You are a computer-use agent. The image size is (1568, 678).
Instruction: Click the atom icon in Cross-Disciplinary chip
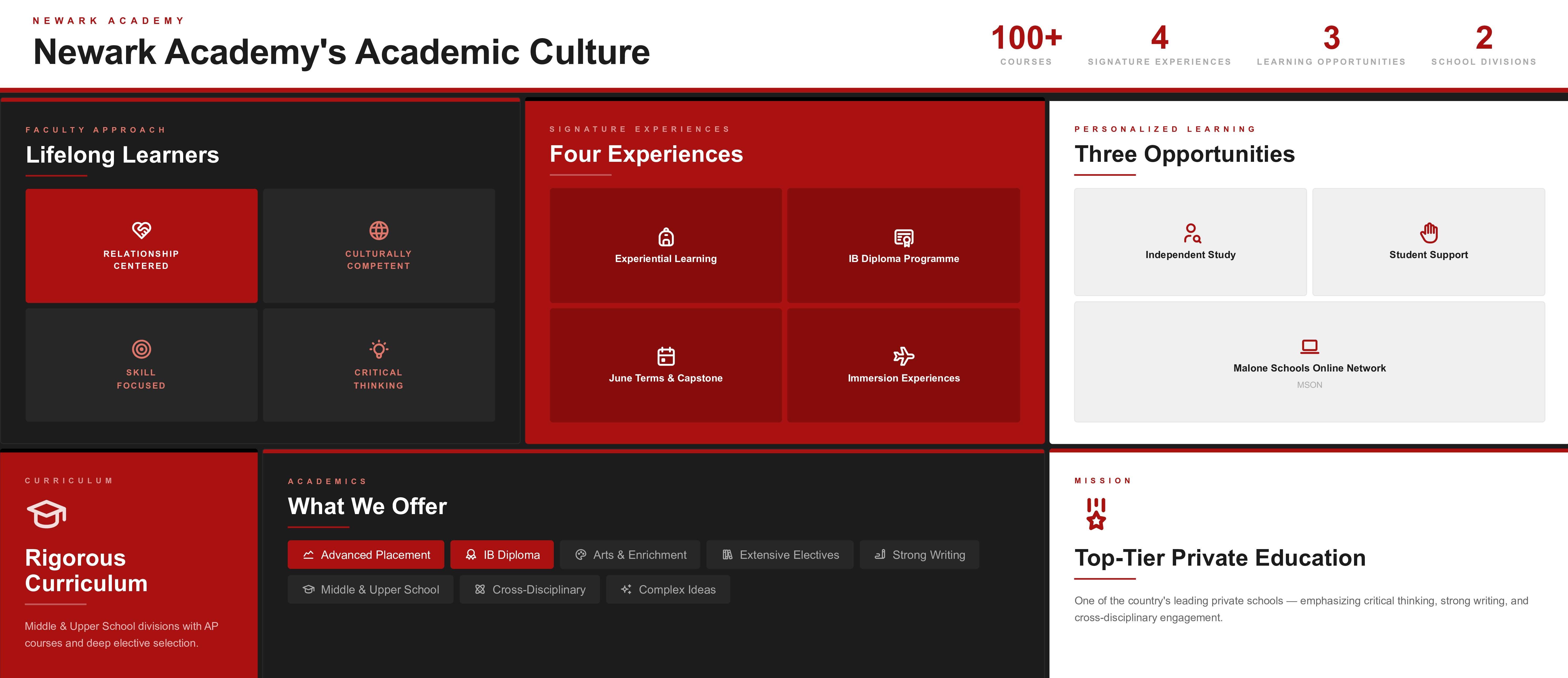(480, 589)
